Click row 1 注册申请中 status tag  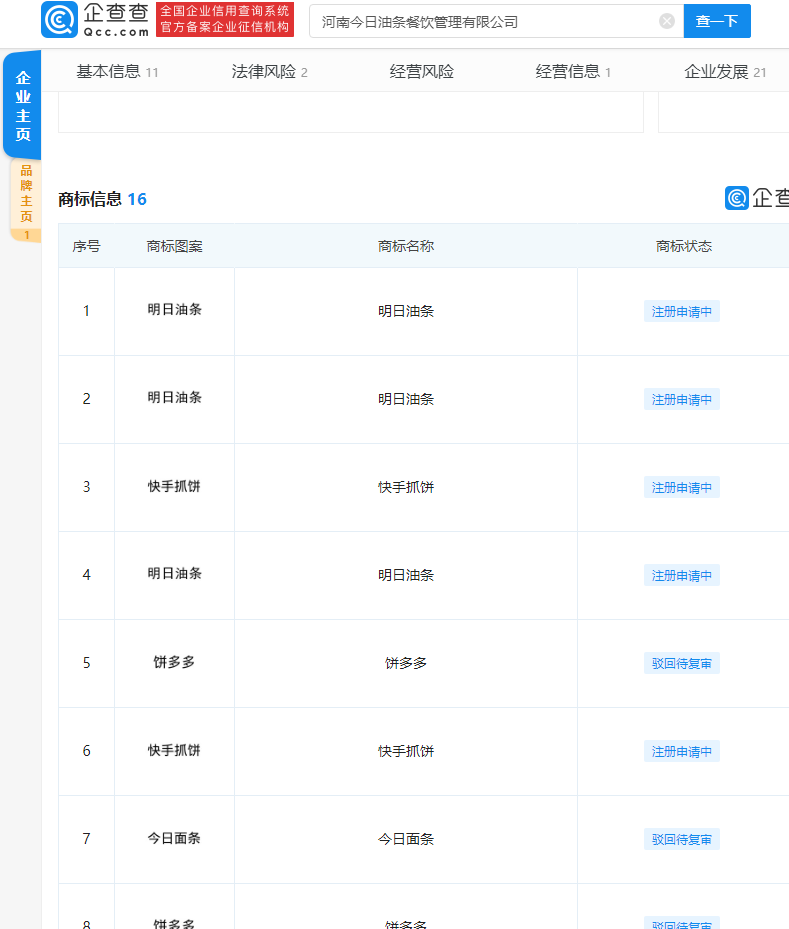682,311
